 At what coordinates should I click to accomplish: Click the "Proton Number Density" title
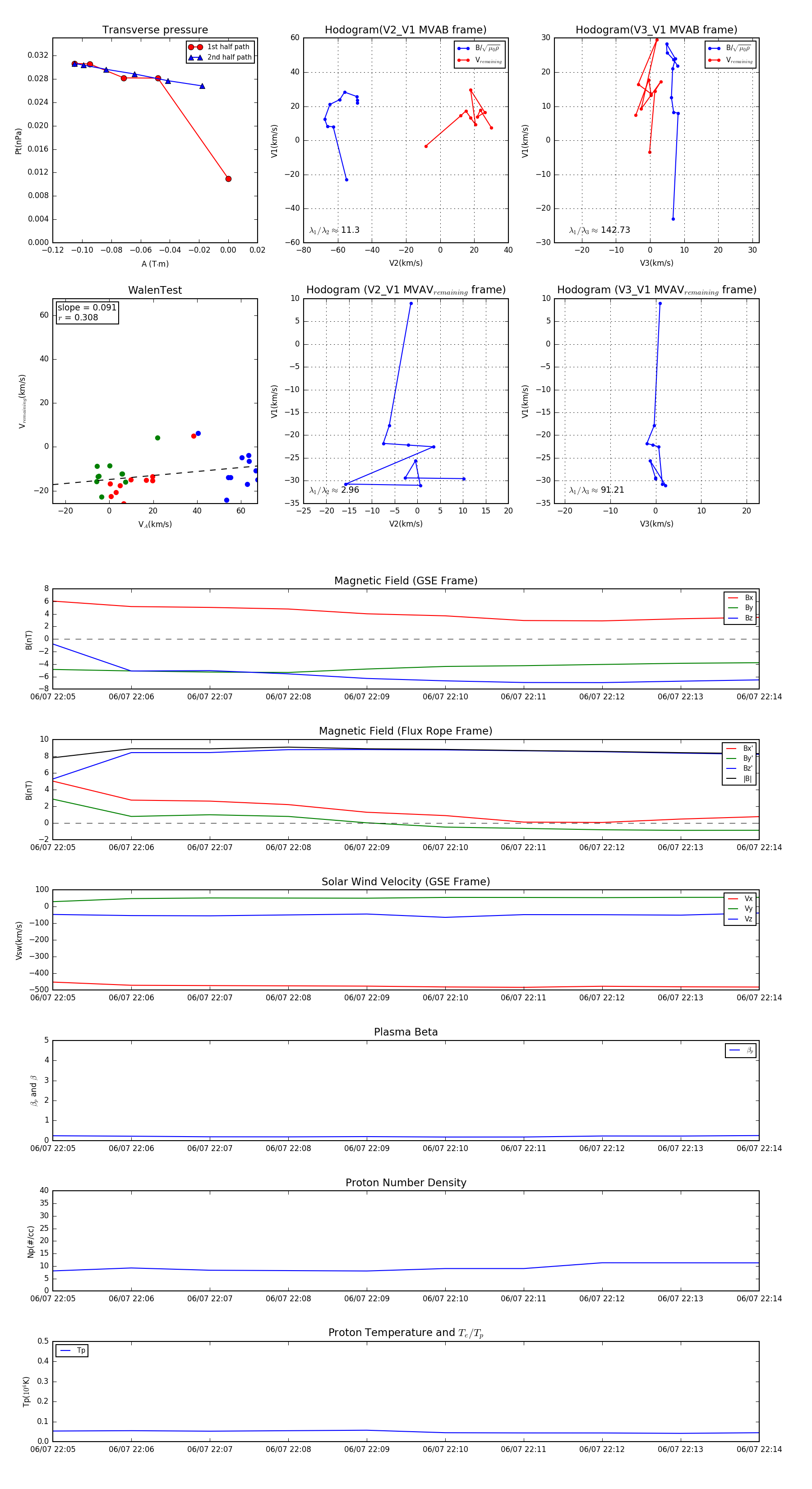(406, 1182)
